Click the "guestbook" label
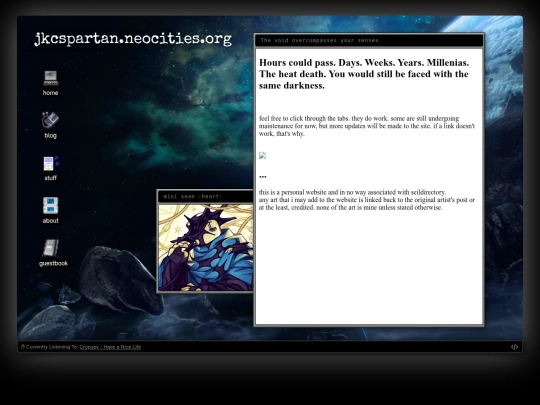Viewport: 540px width, 405px height. point(53,263)
